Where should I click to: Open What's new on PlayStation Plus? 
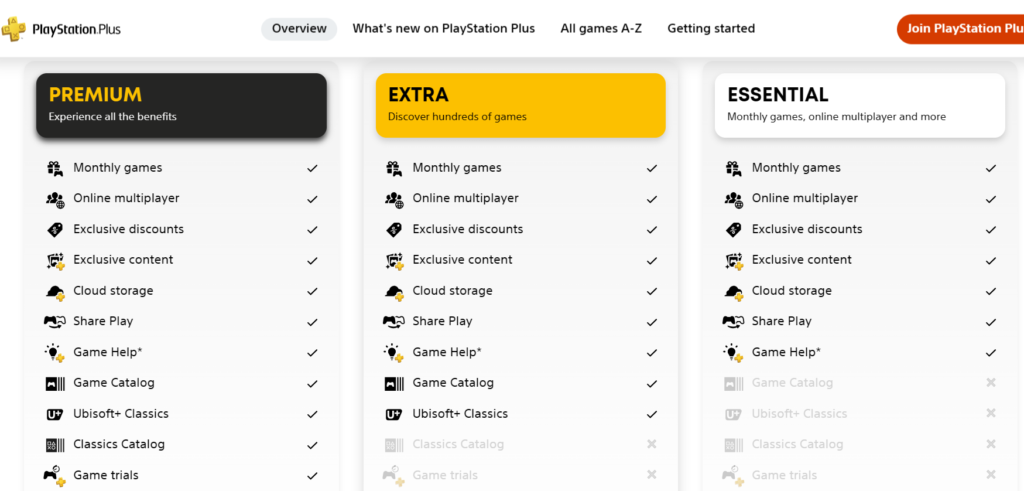coord(443,29)
